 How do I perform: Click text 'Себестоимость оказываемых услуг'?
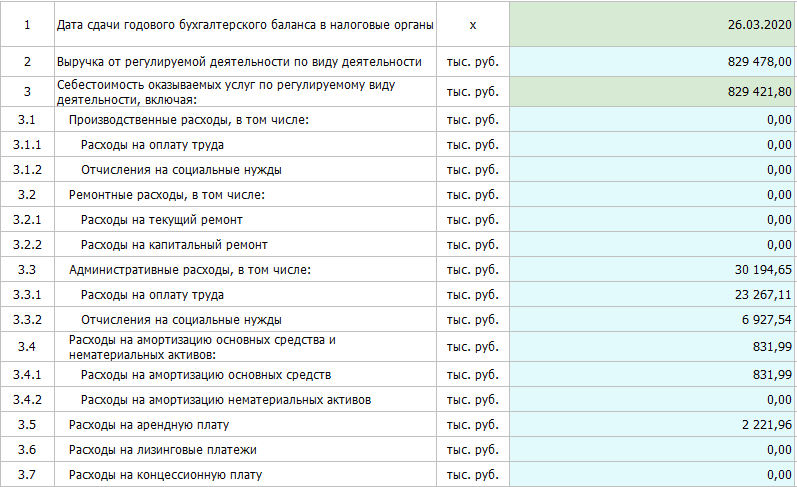click(x=157, y=85)
